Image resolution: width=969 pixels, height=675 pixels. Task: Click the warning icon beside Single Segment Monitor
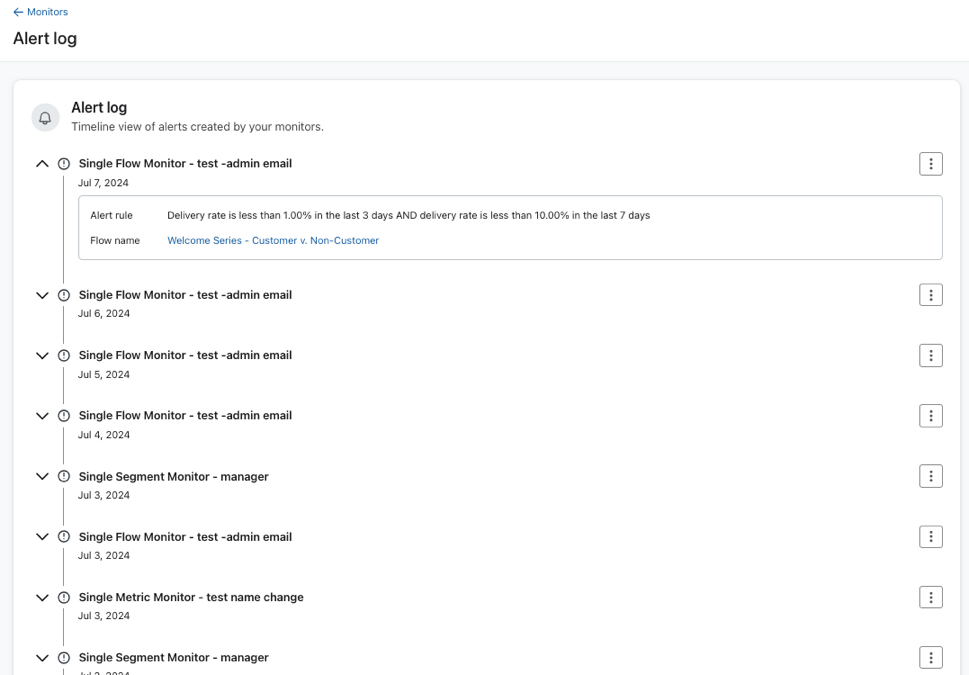pyautogui.click(x=63, y=476)
